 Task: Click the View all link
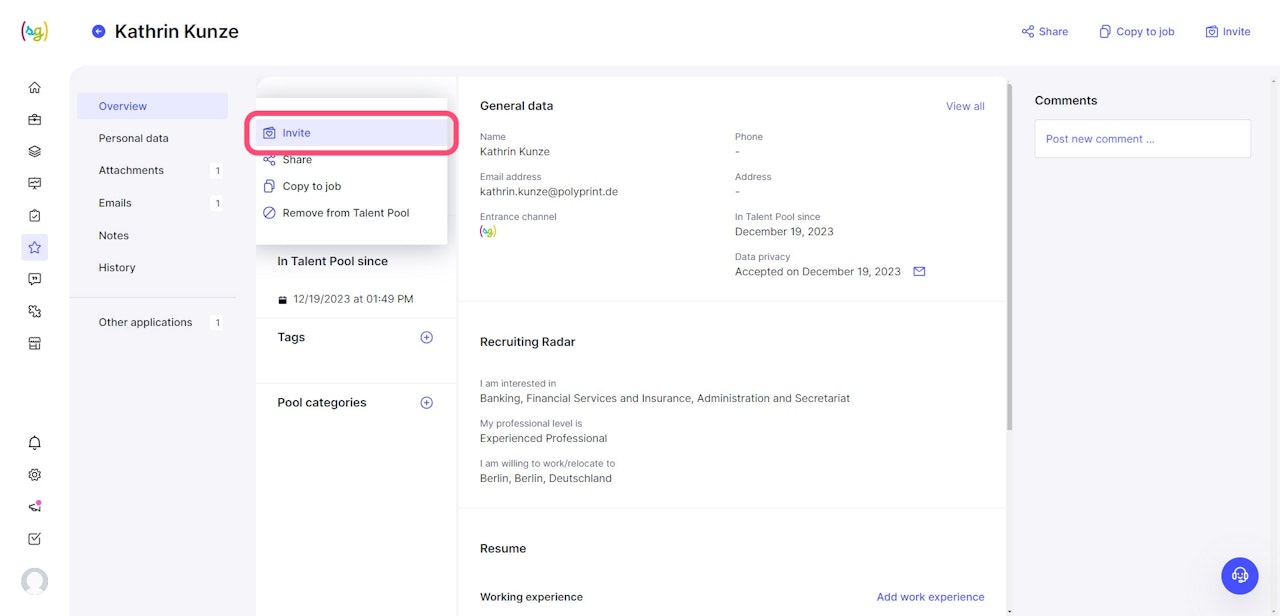tap(965, 106)
